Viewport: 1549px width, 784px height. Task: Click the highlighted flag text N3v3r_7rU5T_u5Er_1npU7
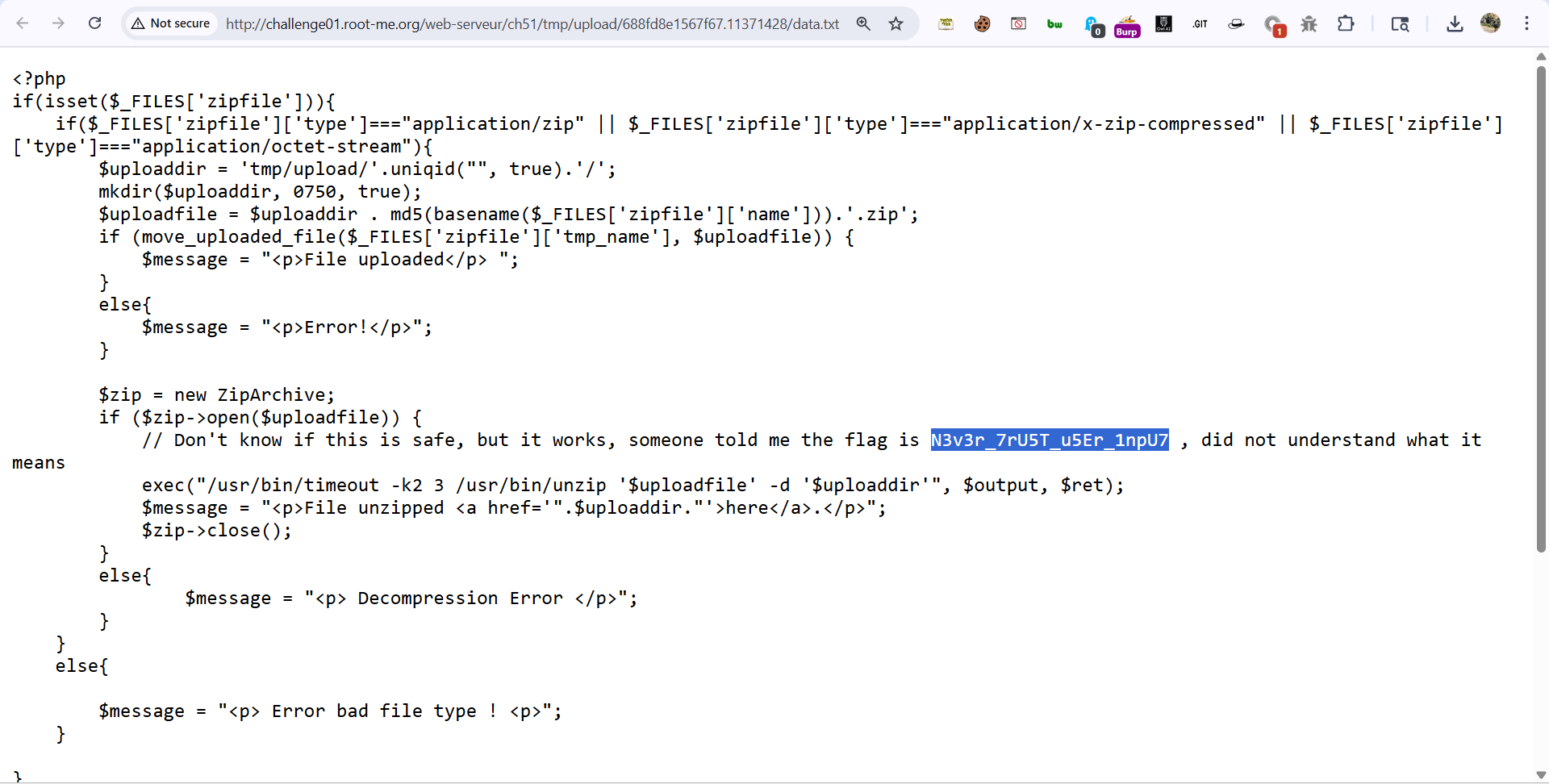1049,440
